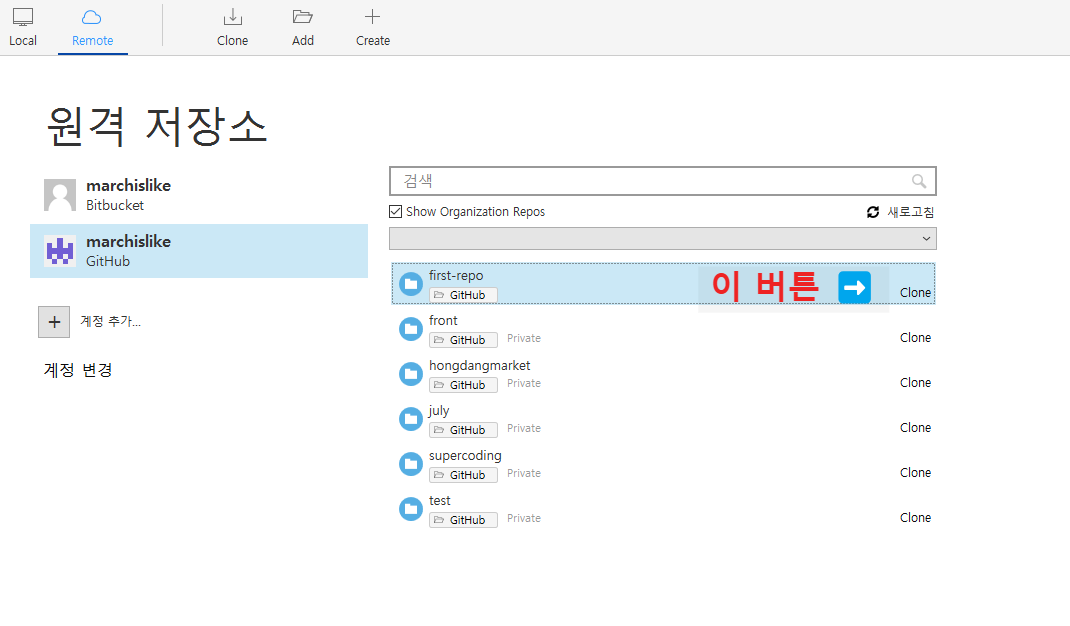Click front repository folder icon

(411, 329)
